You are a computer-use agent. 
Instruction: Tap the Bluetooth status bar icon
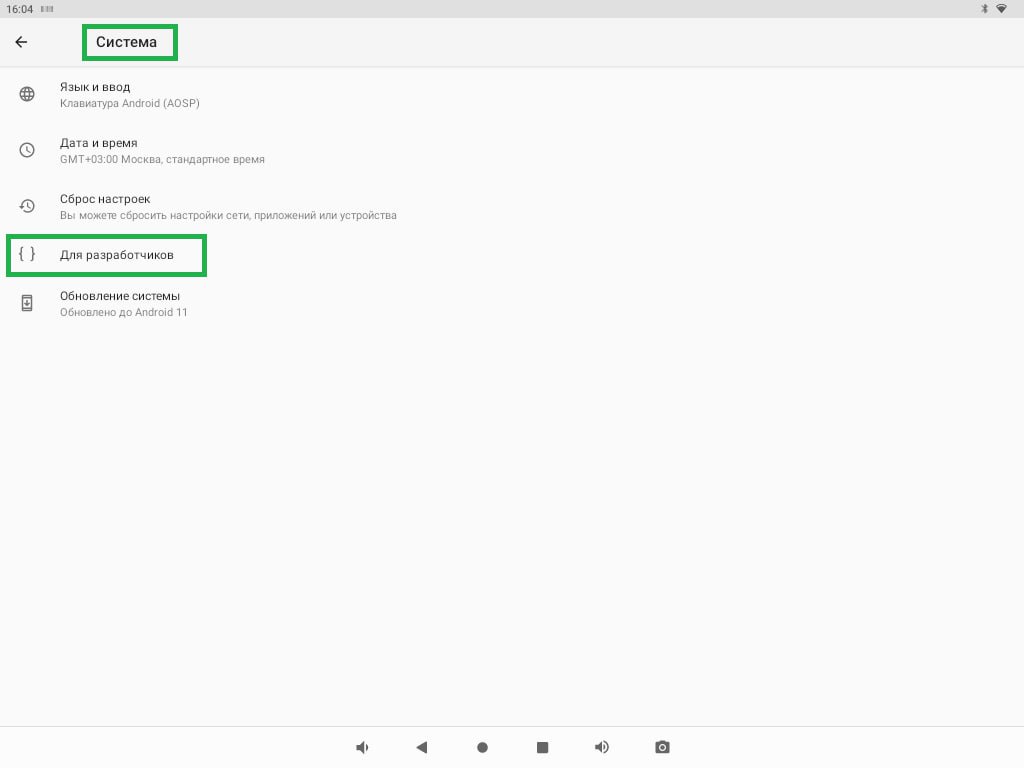coord(984,8)
